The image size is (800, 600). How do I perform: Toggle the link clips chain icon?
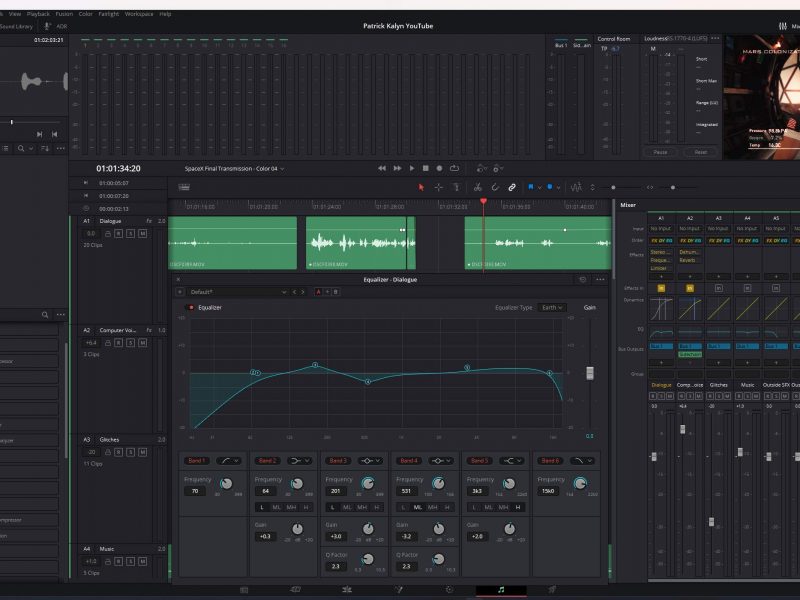click(x=512, y=187)
